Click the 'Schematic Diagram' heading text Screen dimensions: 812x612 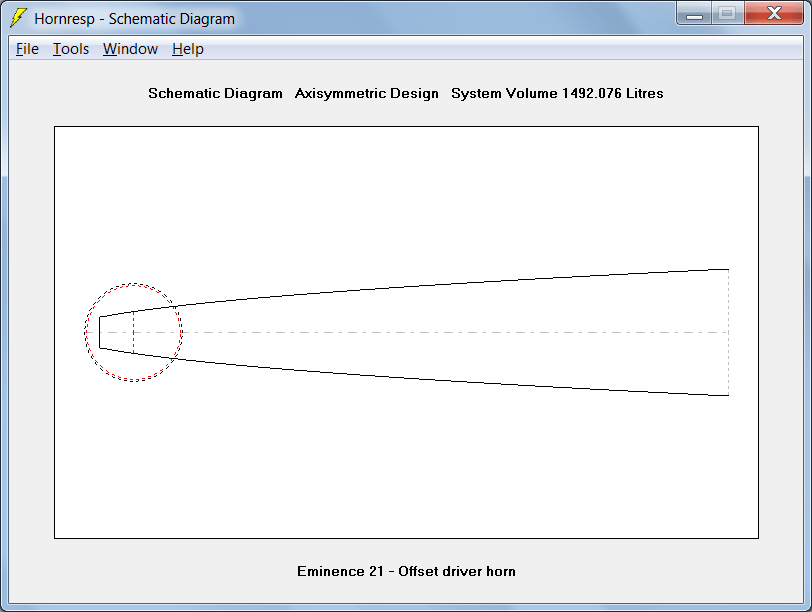pos(215,93)
